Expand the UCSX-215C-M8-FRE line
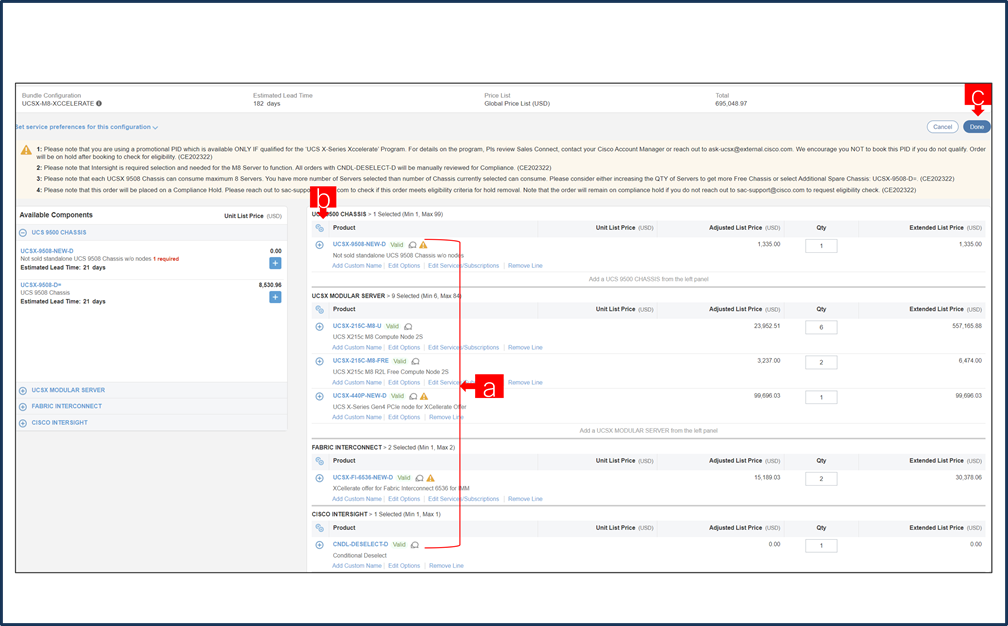Image resolution: width=1008 pixels, height=626 pixels. [320, 361]
